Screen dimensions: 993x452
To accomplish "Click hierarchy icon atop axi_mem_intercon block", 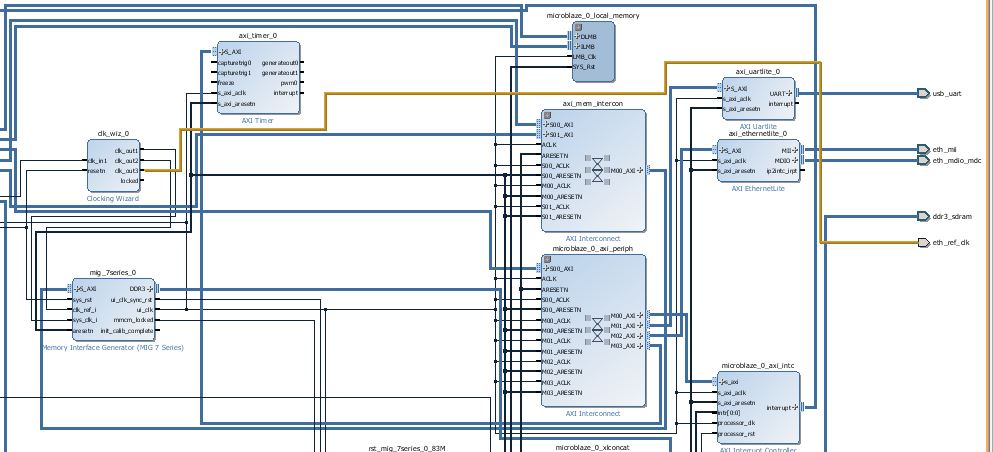I will click(x=547, y=114).
